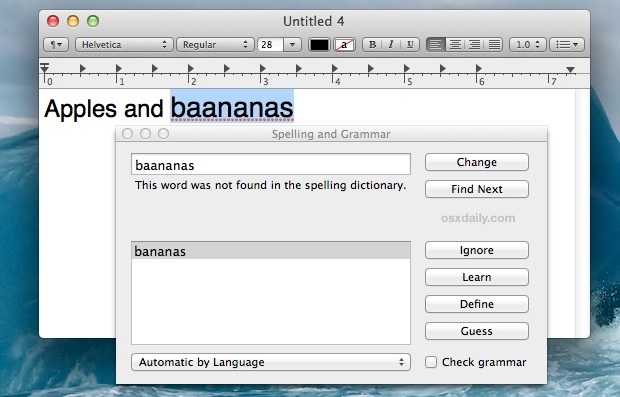Toggle Italic formatting in toolbar
620x397 pixels.
coord(391,45)
